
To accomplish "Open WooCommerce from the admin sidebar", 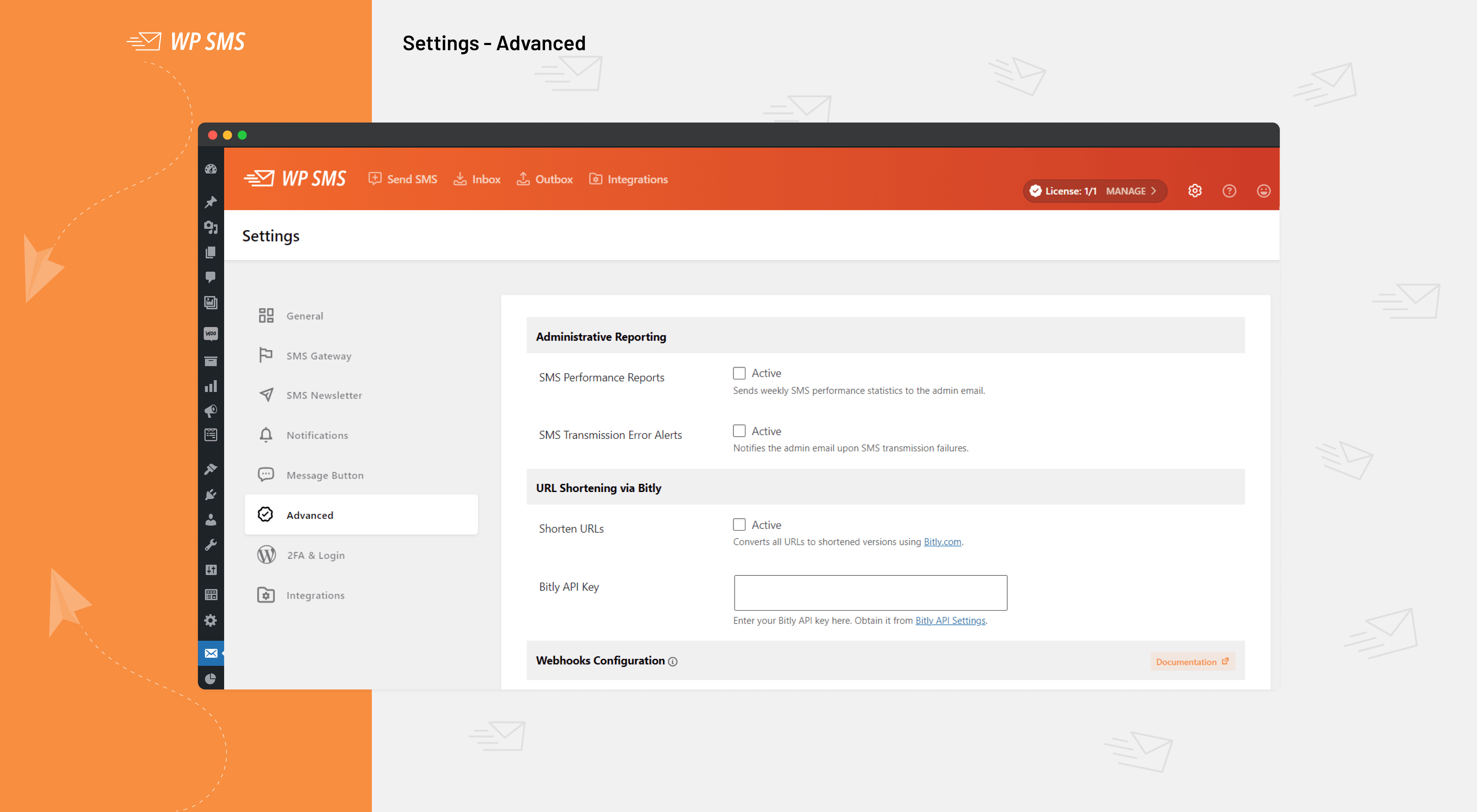I will [x=210, y=334].
